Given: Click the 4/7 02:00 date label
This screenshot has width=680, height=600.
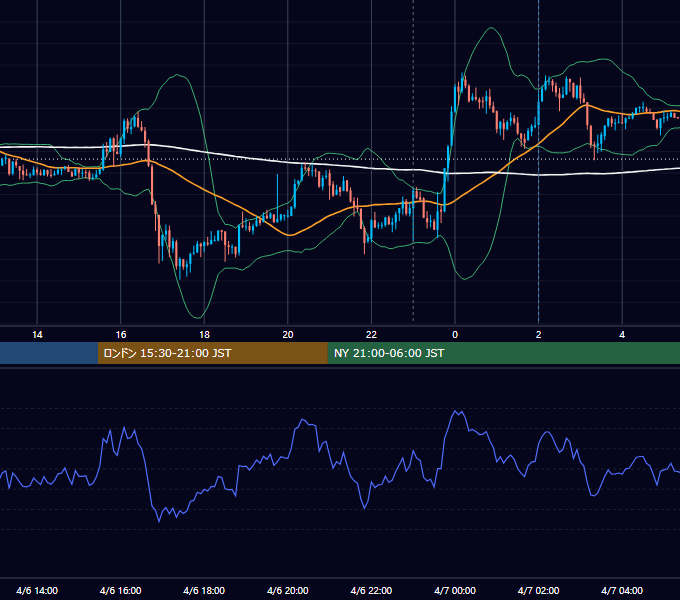Looking at the screenshot, I should coord(538,590).
